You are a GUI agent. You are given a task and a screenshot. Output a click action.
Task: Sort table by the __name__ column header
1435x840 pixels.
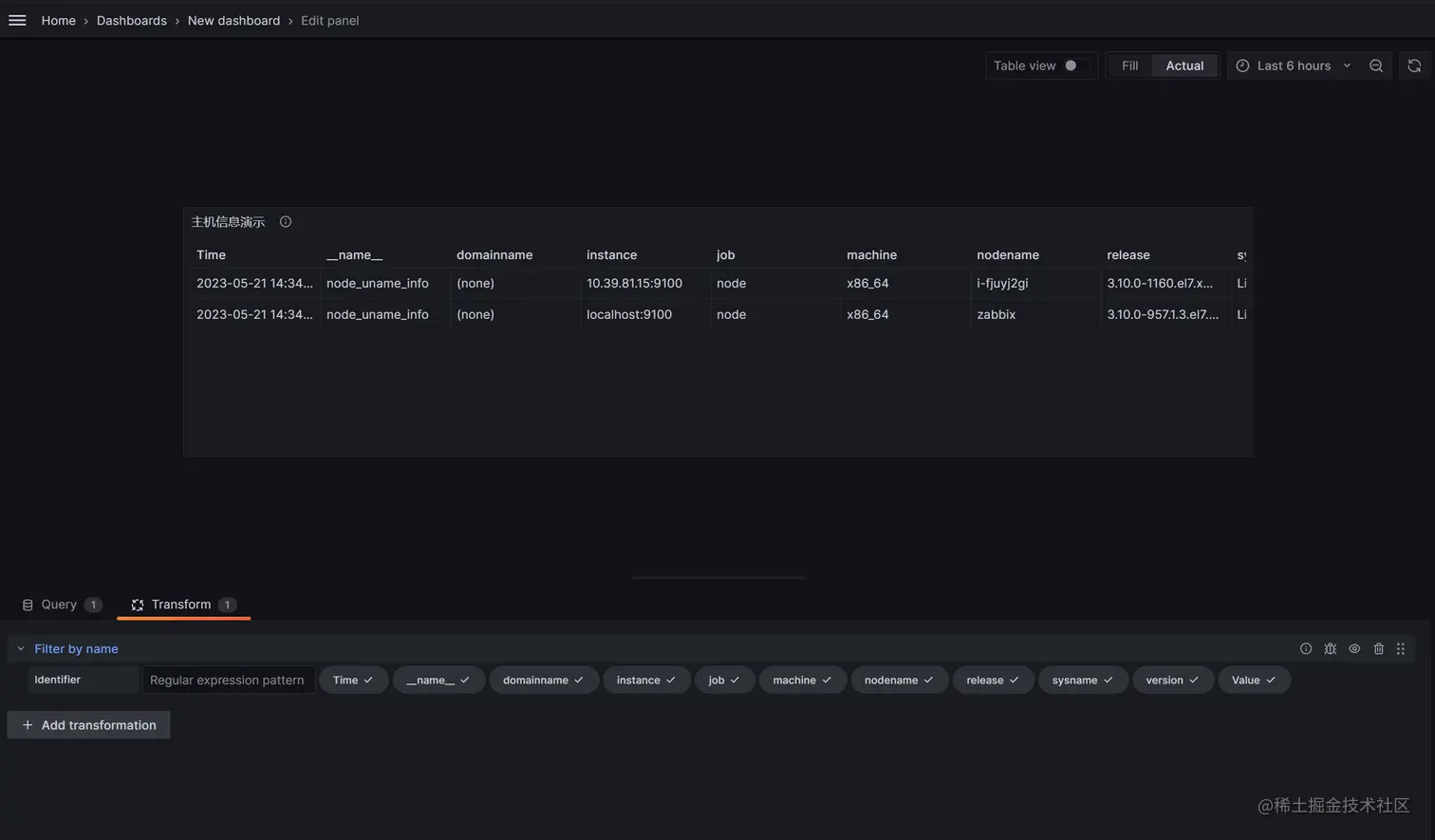pos(355,255)
